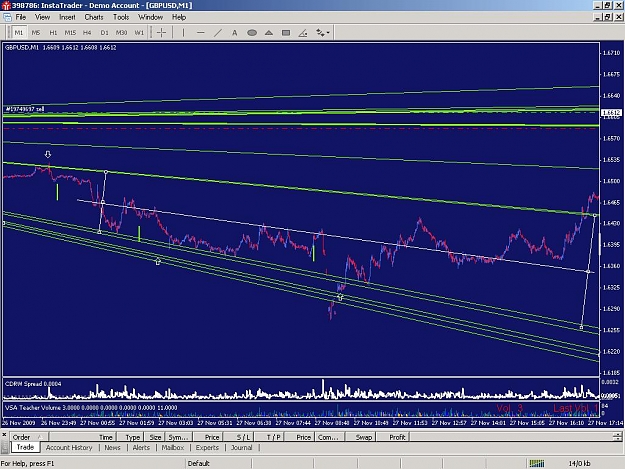Viewport: 625px width, 469px height.
Task: Select the vertical line drawing tool
Action: [x=183, y=33]
